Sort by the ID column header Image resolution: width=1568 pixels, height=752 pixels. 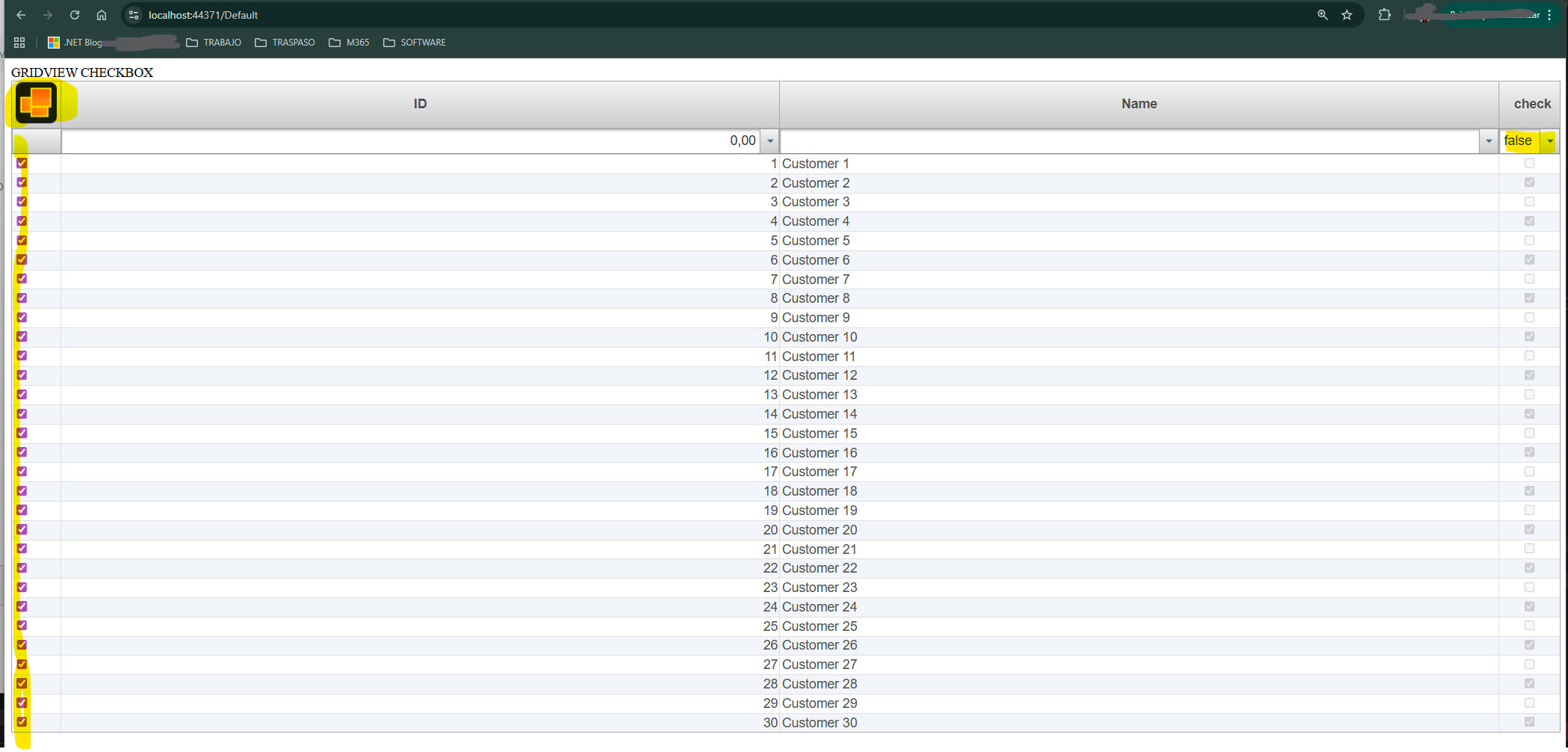click(420, 104)
